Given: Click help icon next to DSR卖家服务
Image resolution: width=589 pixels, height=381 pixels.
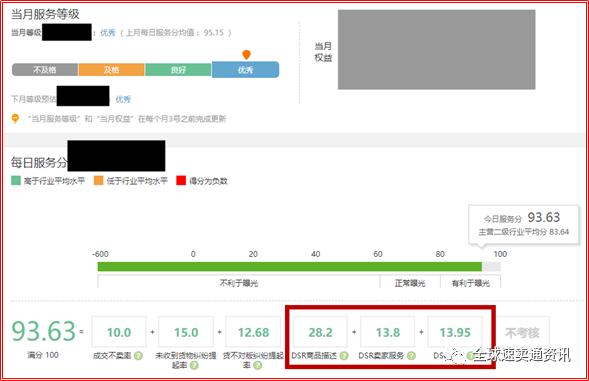Looking at the screenshot, I should tap(411, 355).
